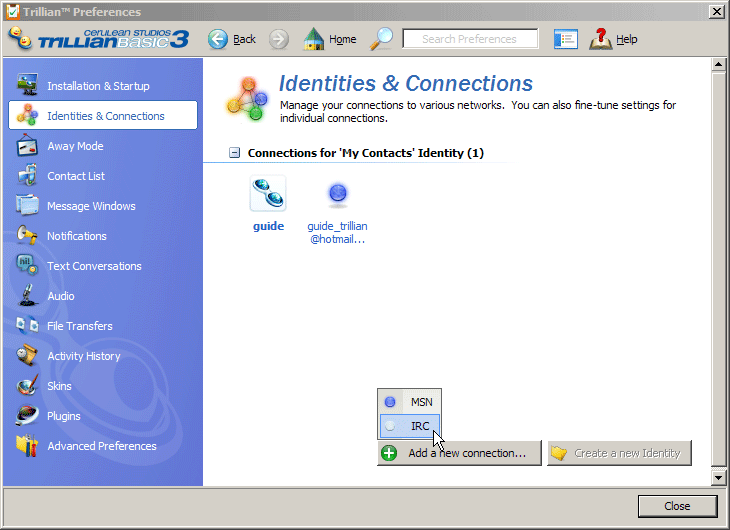The height and width of the screenshot is (530, 730).
Task: Click the Installation & Startup monitor icon
Action: [x=27, y=85]
